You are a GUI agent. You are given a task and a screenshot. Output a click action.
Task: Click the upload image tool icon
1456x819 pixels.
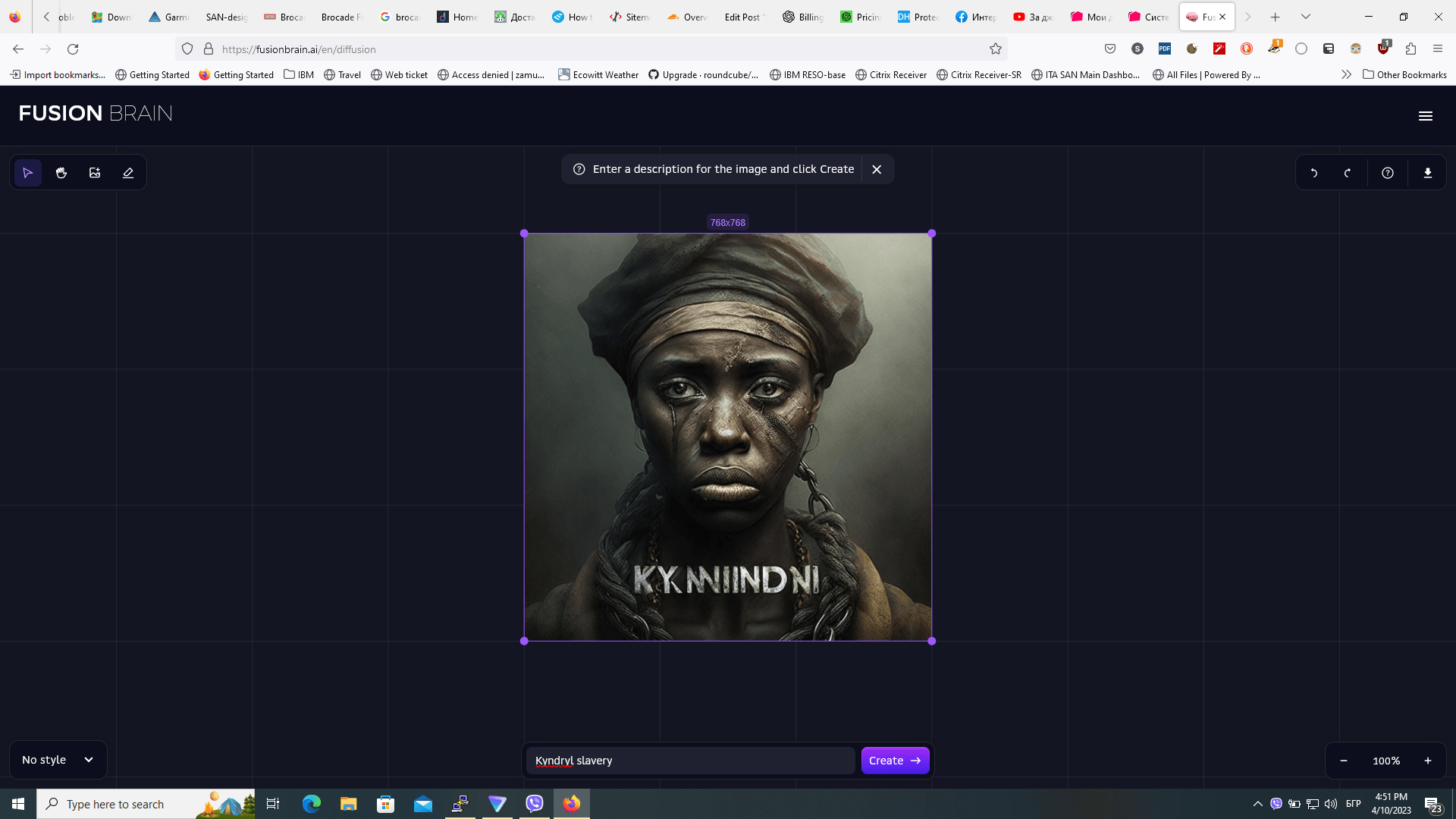[x=95, y=173]
